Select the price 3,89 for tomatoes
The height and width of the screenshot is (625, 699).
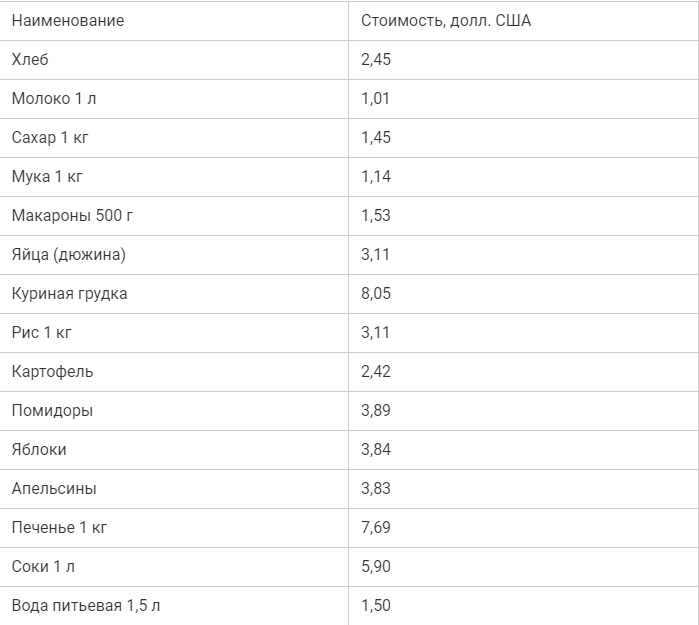(x=376, y=411)
